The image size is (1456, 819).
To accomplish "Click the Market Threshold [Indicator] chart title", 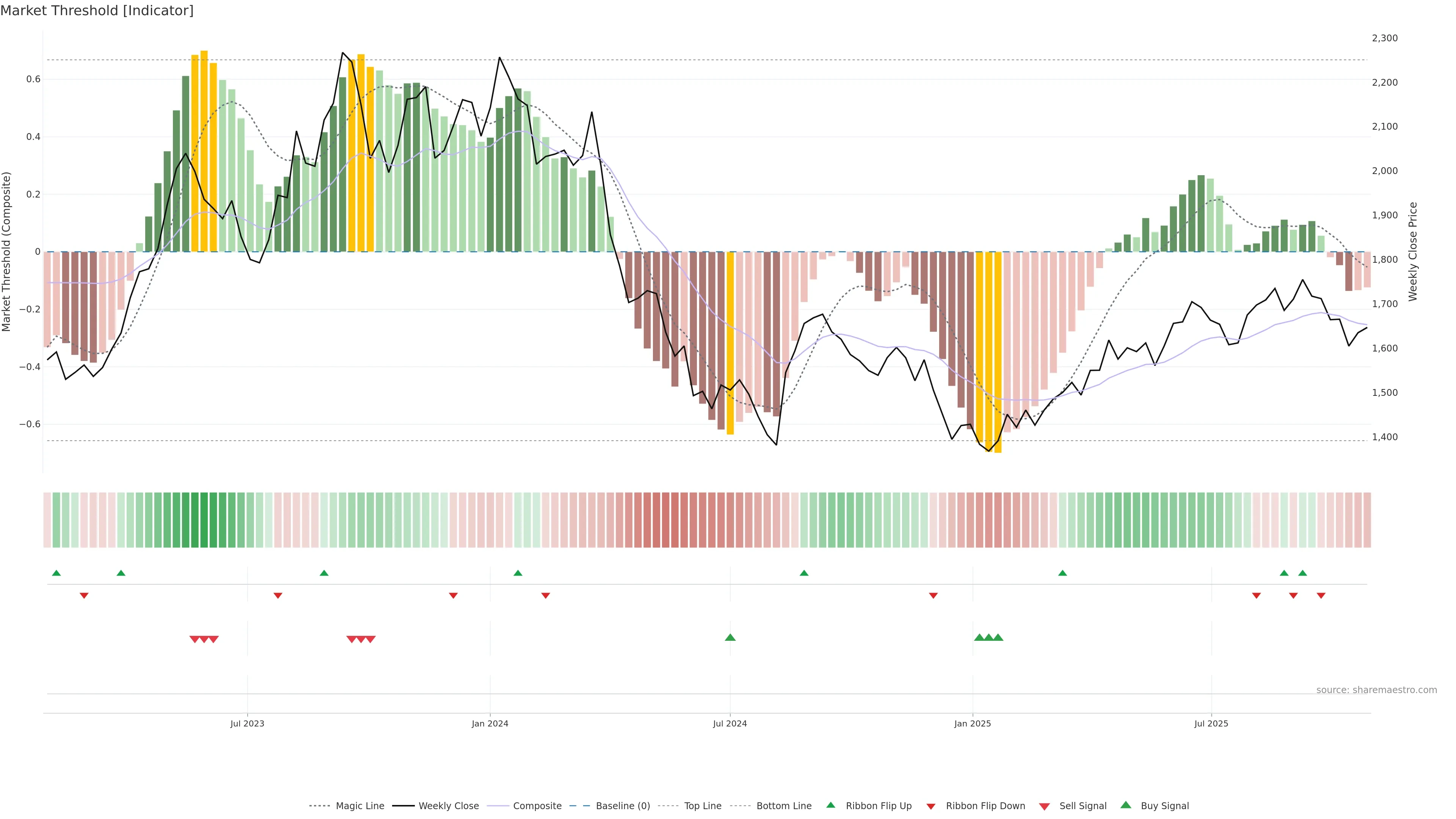I will coord(97,11).
